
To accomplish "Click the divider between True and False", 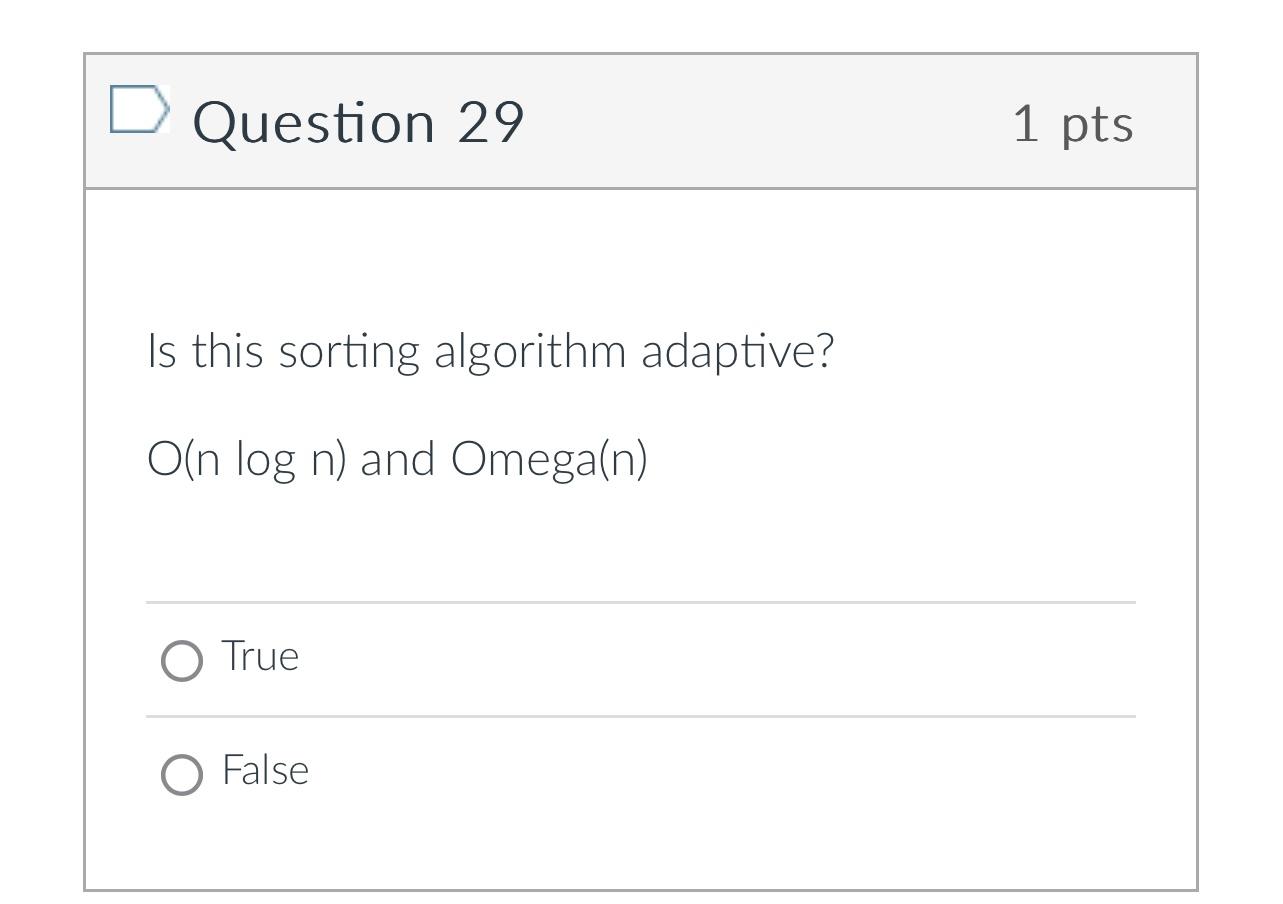I will (x=640, y=716).
